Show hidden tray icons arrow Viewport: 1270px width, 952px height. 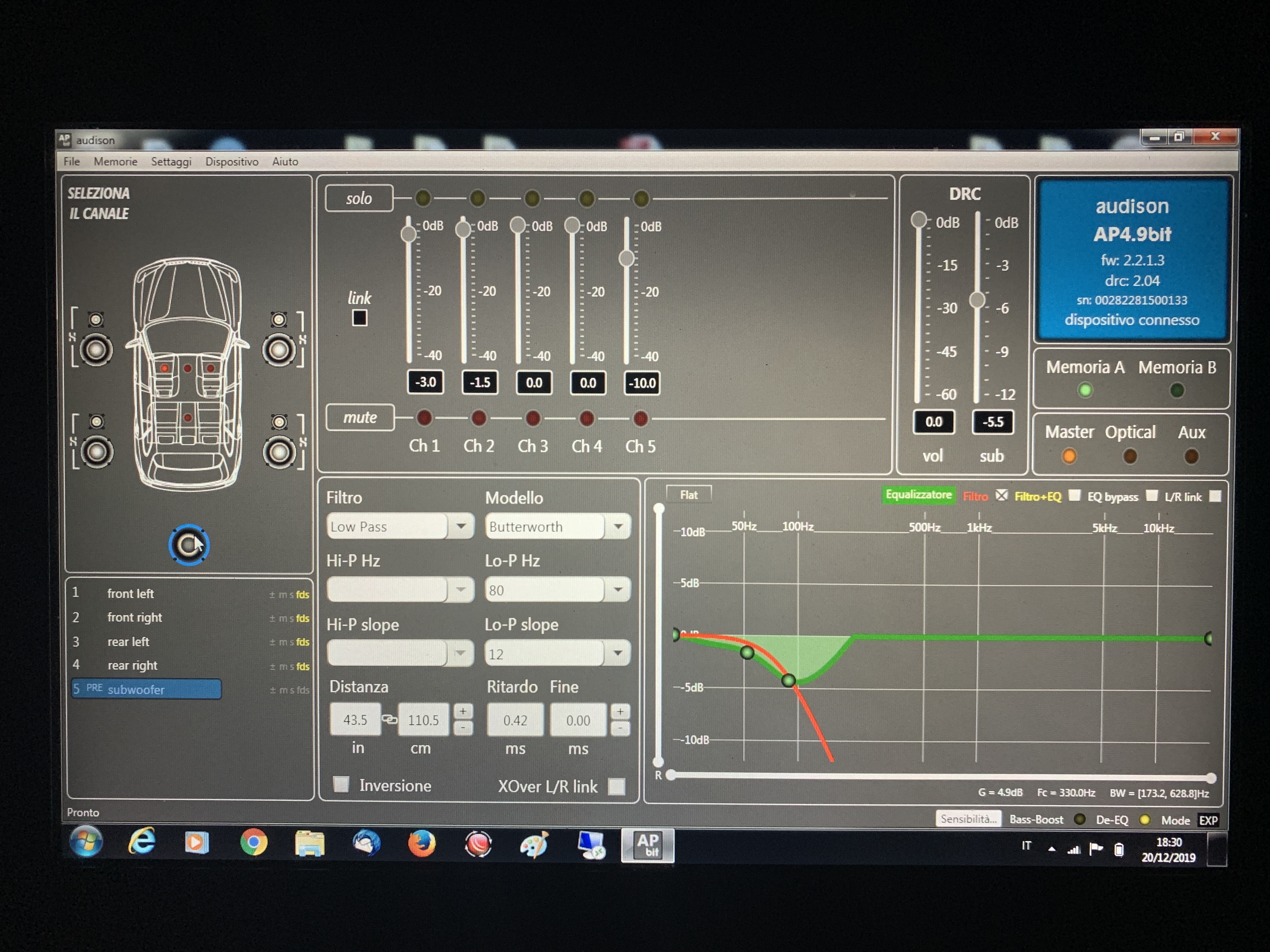click(1051, 849)
